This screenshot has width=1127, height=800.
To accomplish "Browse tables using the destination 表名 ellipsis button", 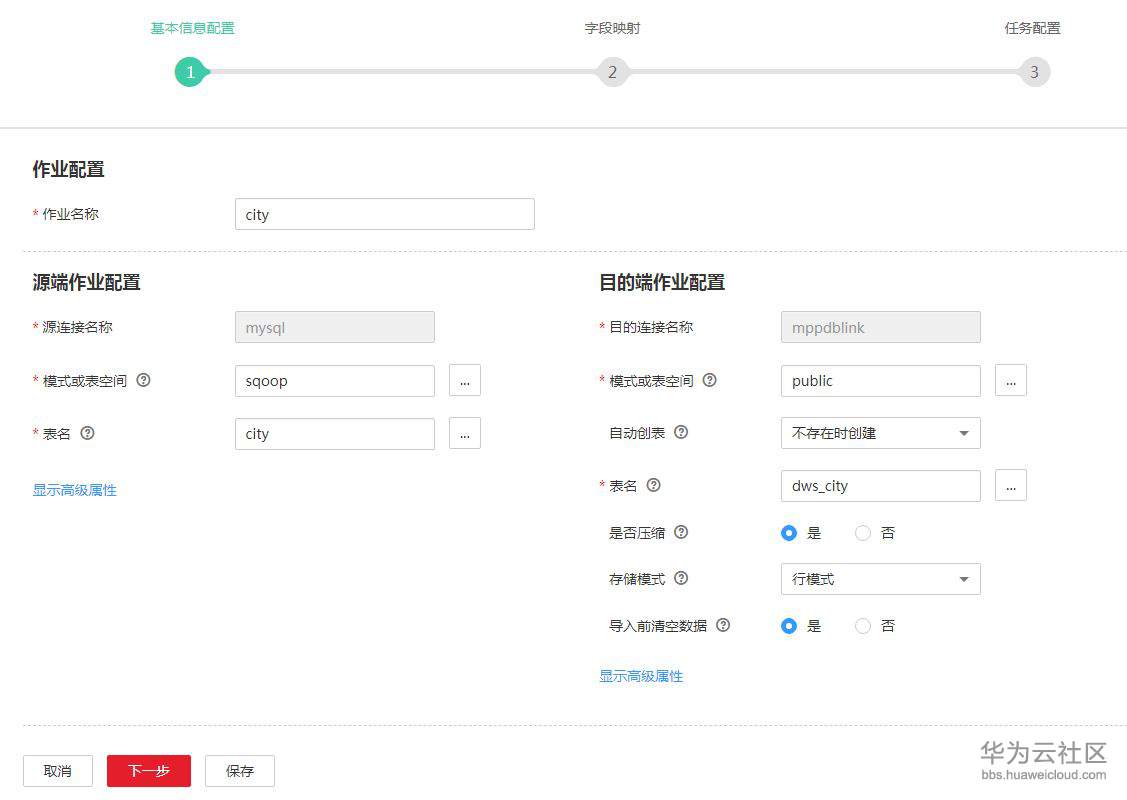I will [1010, 486].
